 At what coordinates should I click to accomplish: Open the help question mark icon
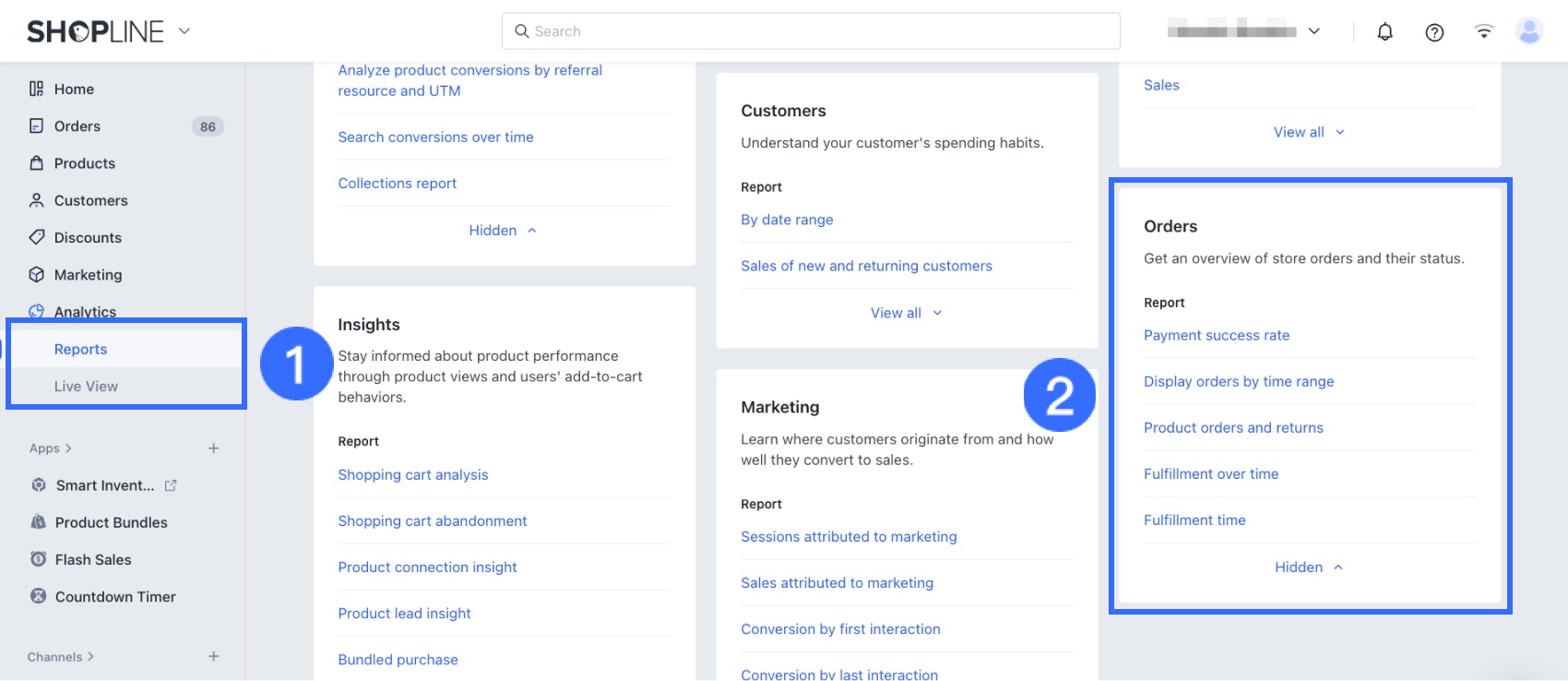pos(1434,32)
